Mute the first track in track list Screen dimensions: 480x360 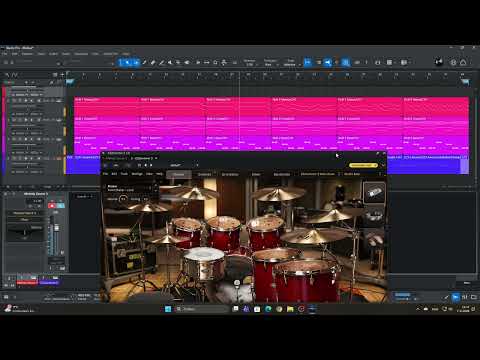point(14,100)
